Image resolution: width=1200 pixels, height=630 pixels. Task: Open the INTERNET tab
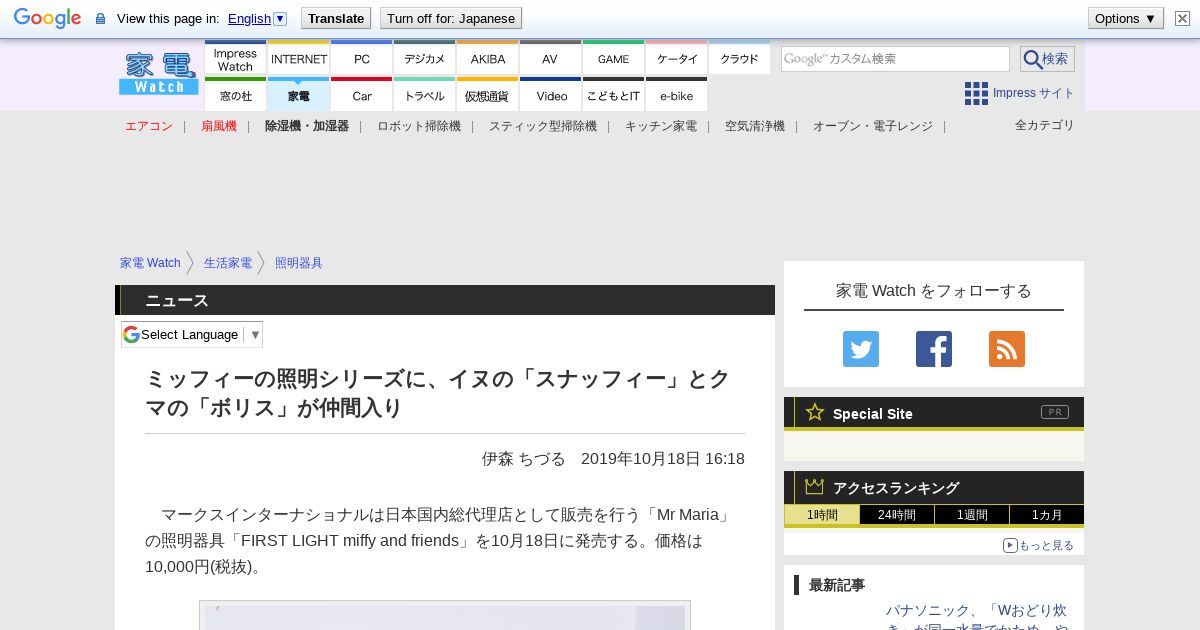(x=298, y=59)
